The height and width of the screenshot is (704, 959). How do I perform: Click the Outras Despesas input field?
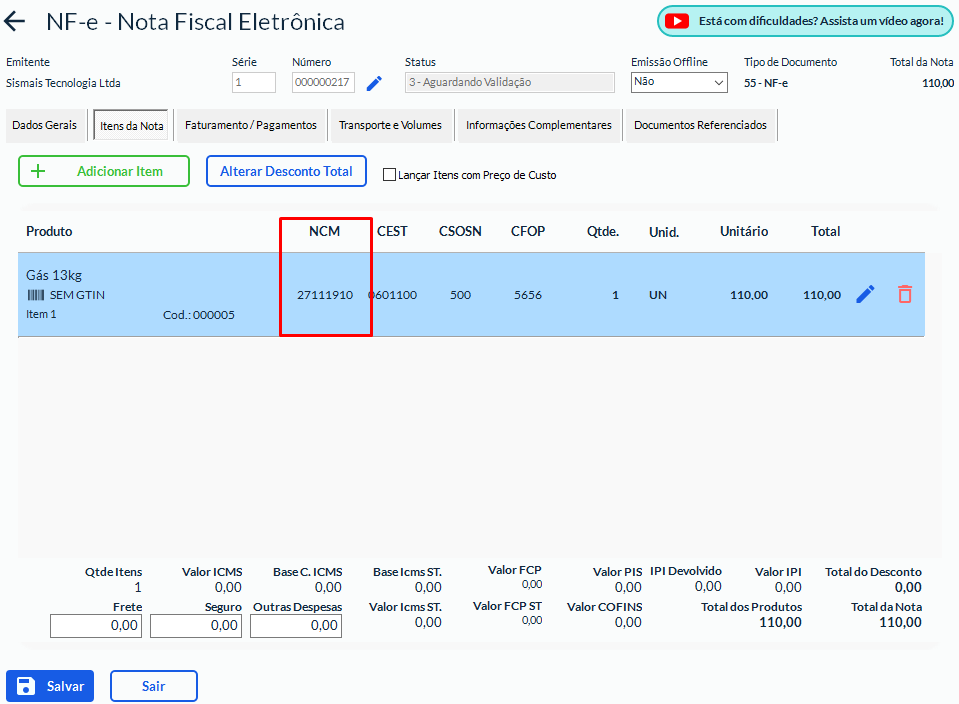[x=296, y=626]
